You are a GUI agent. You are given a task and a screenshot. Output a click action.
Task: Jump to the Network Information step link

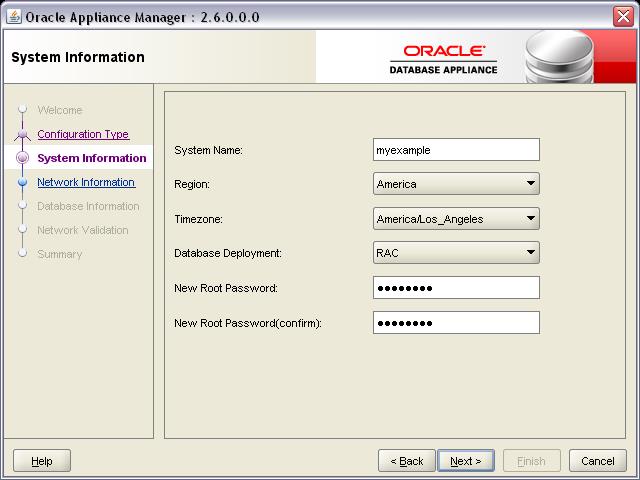[x=86, y=182]
